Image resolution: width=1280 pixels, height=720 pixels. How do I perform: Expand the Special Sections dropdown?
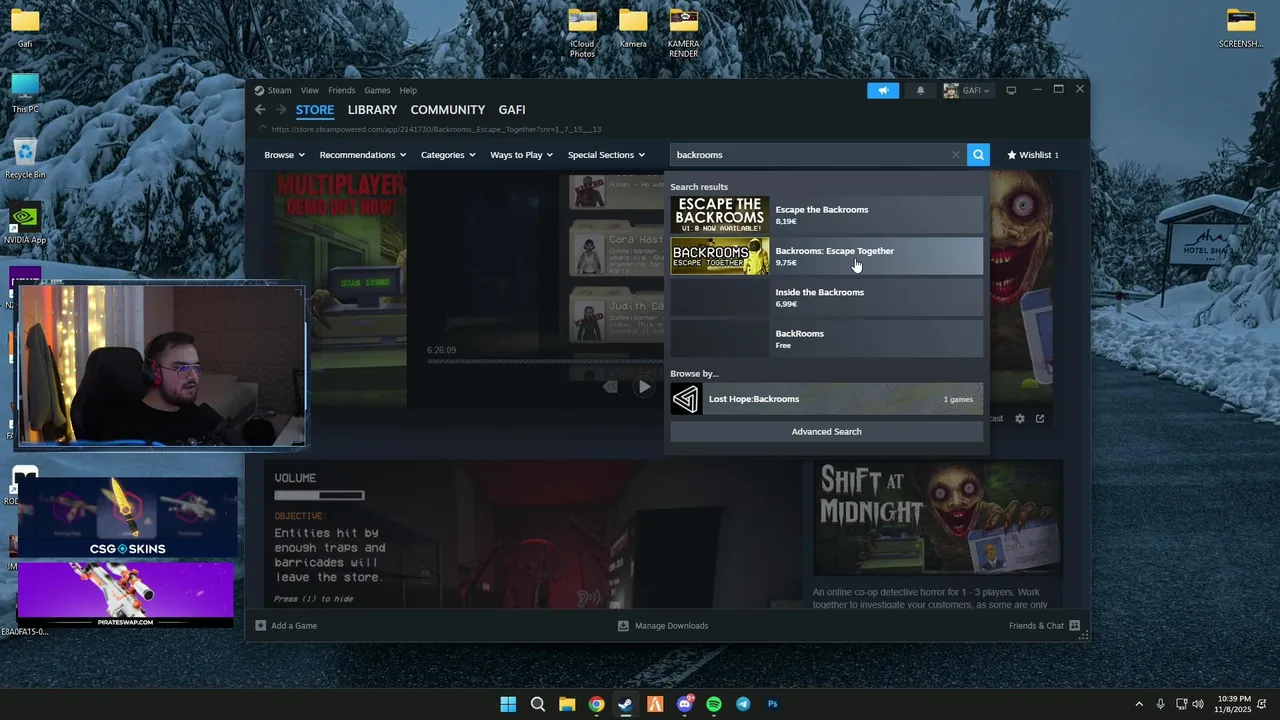click(x=606, y=155)
